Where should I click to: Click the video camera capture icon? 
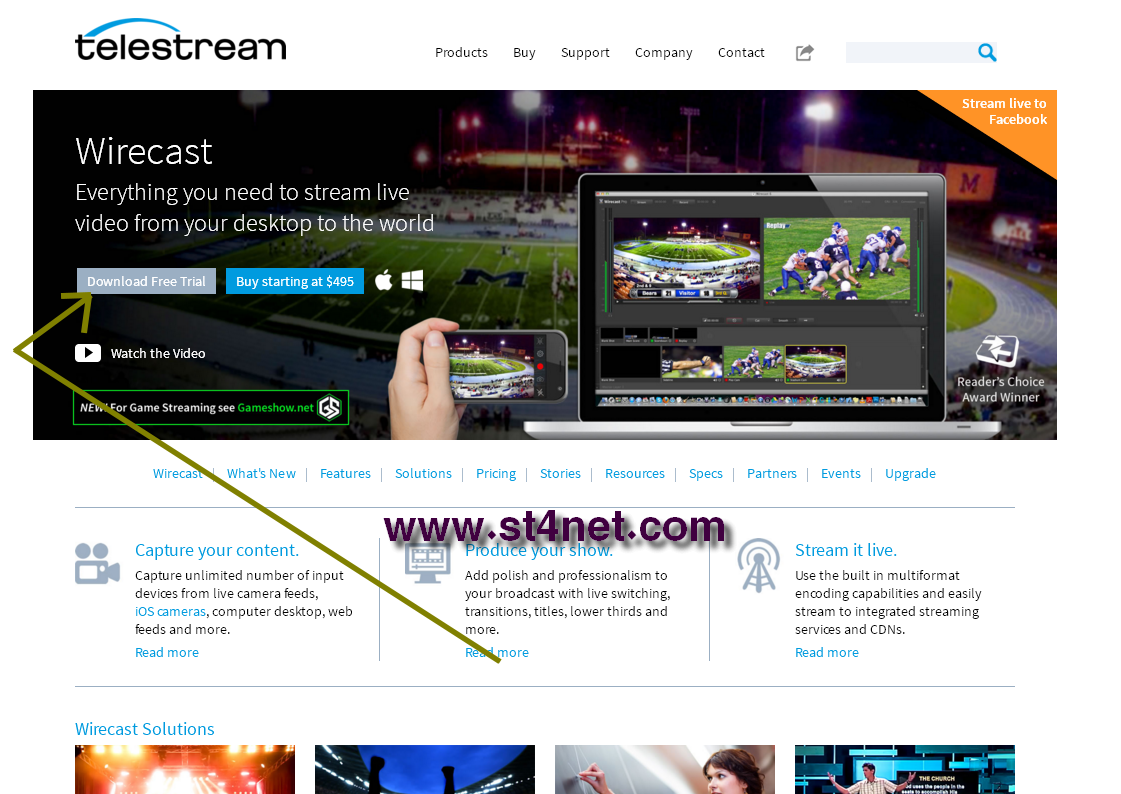coord(97,564)
